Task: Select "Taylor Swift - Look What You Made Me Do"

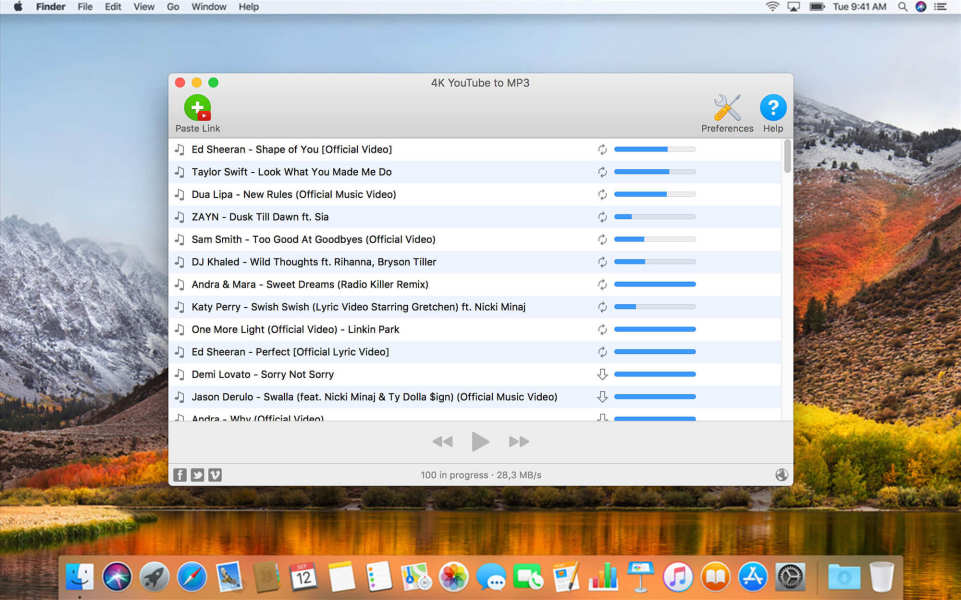Action: [x=292, y=172]
